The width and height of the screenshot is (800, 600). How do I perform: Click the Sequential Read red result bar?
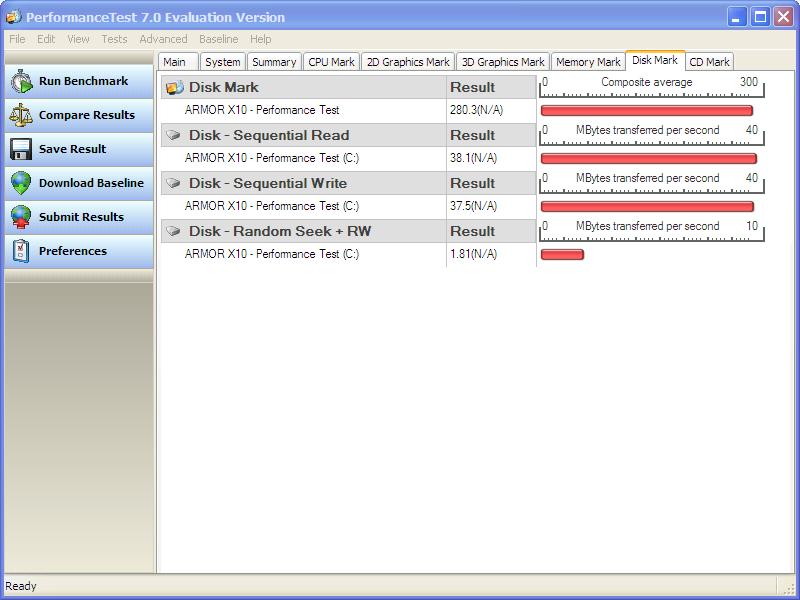tap(648, 158)
